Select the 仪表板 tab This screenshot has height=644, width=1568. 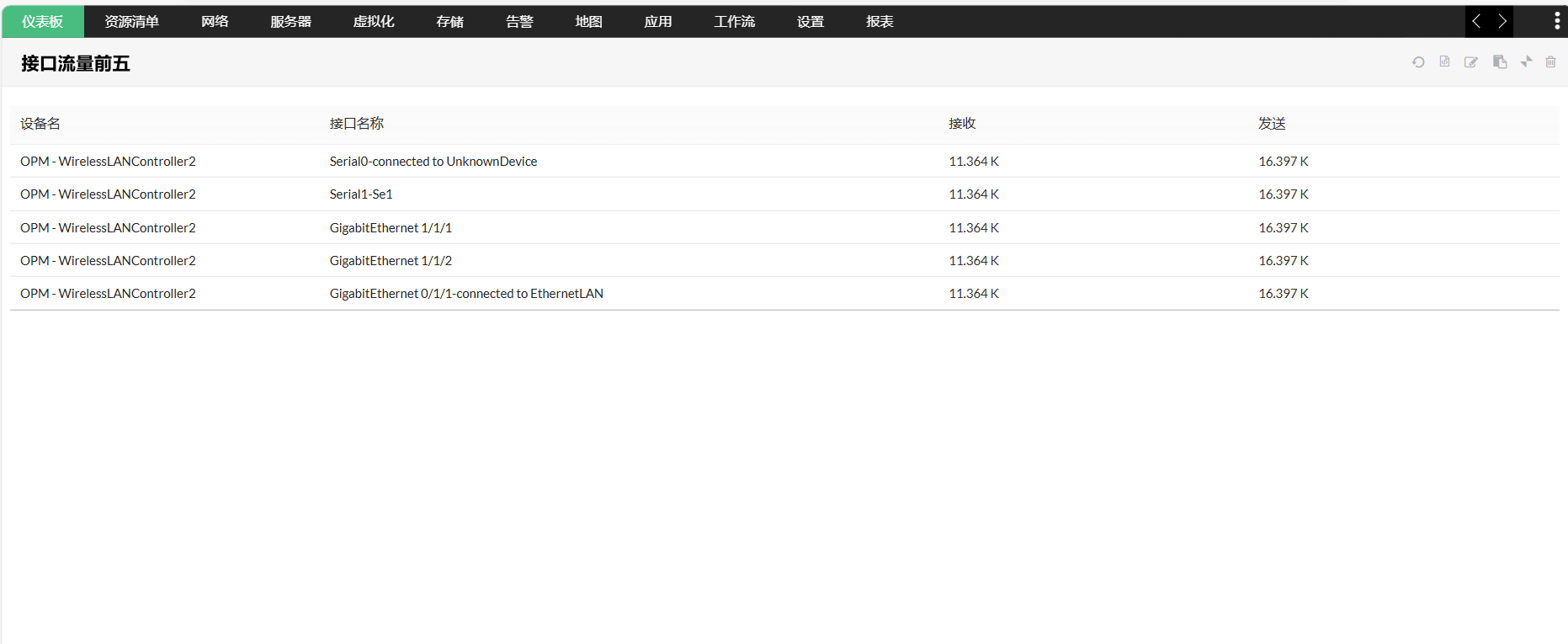coord(43,22)
